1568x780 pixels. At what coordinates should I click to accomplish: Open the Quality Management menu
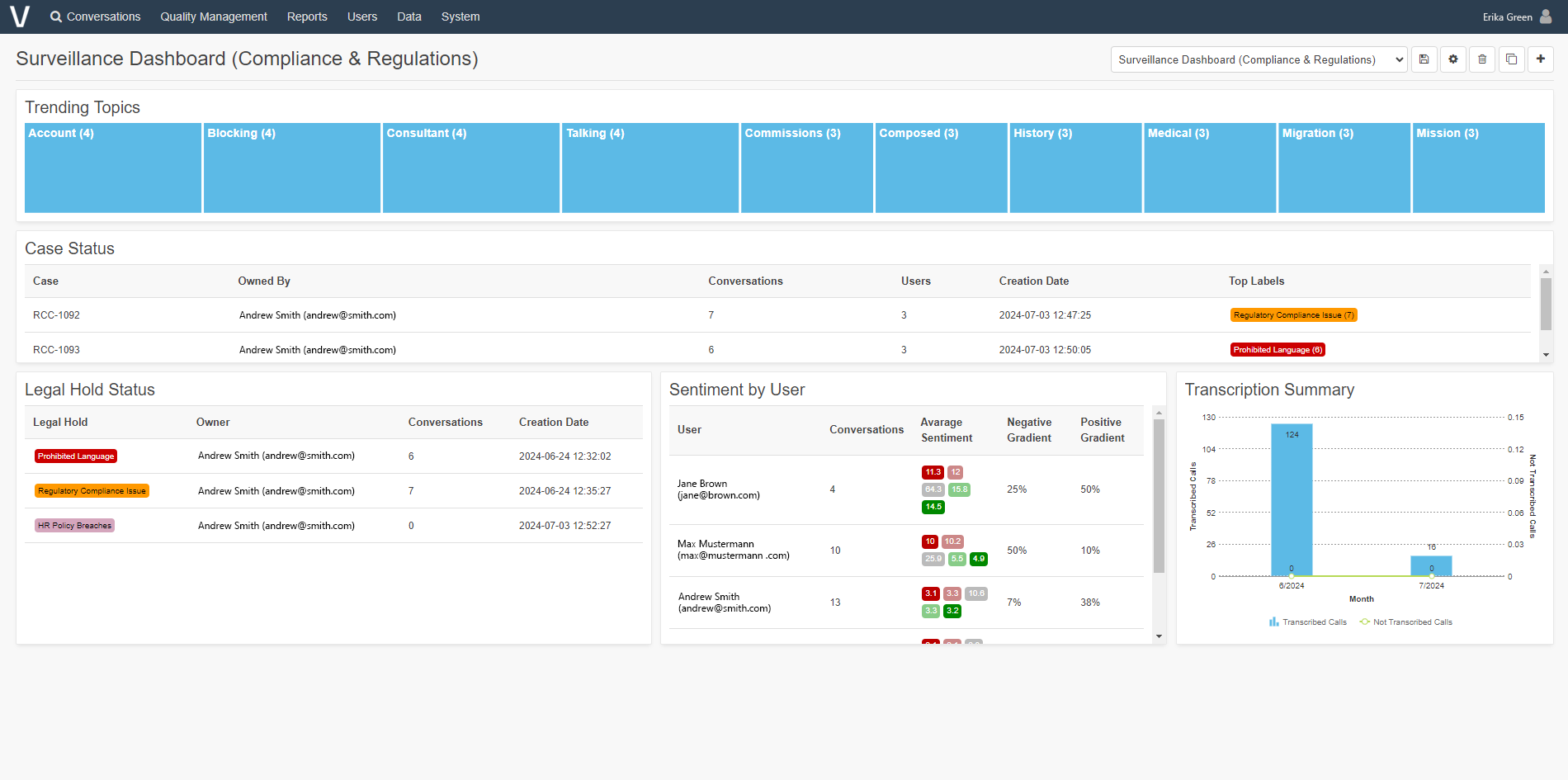[x=213, y=16]
